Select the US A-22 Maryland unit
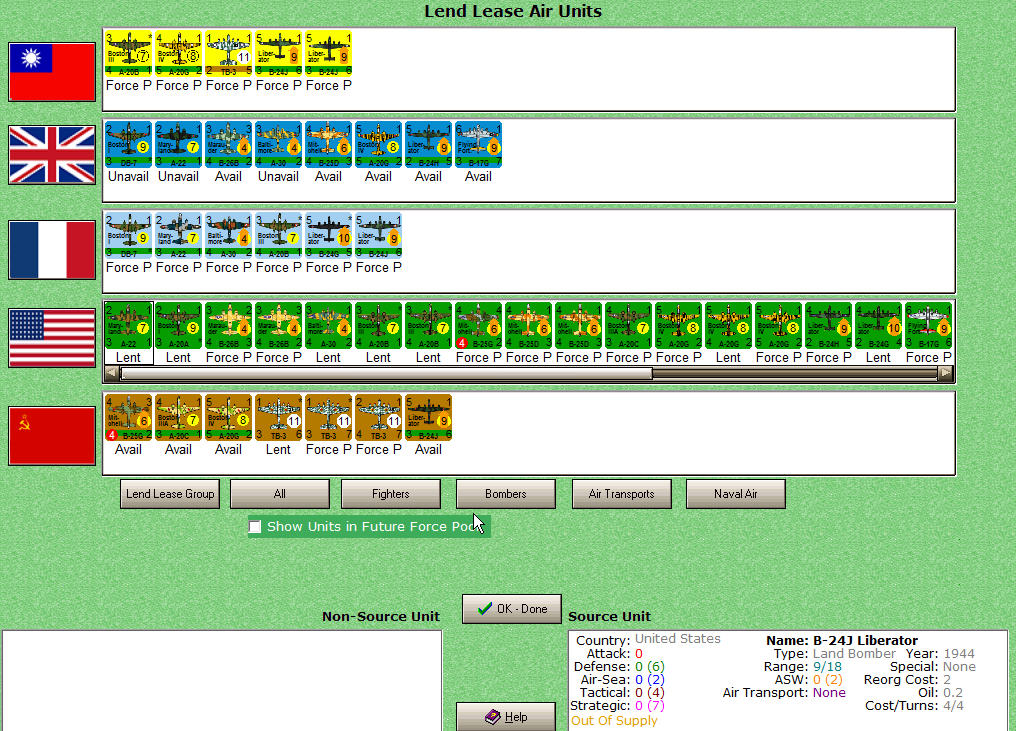 pos(128,326)
